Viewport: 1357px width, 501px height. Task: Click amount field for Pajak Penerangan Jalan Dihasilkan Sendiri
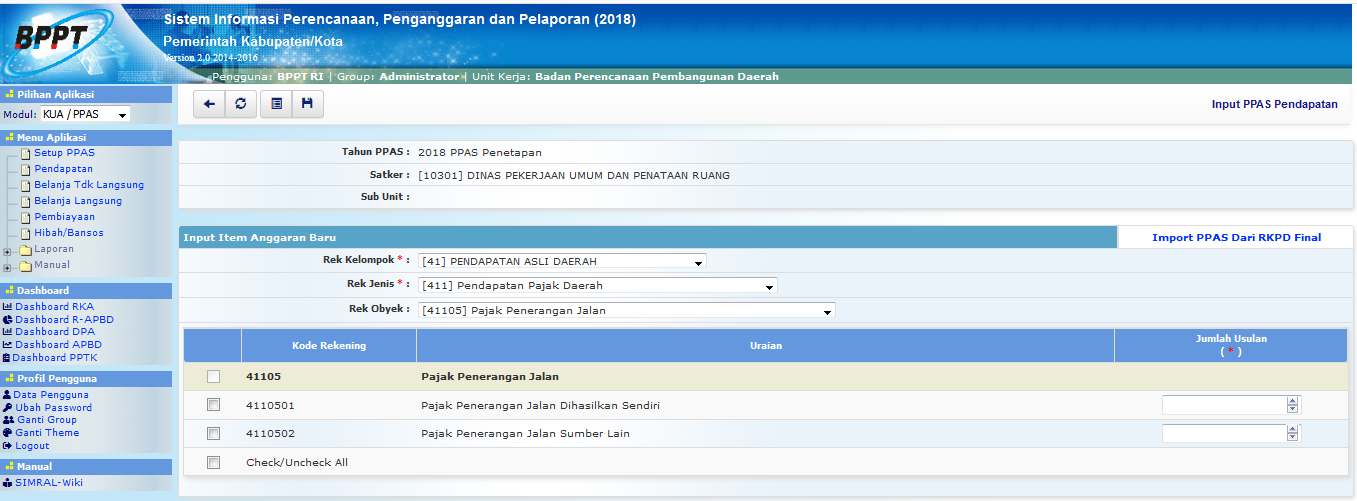1223,405
